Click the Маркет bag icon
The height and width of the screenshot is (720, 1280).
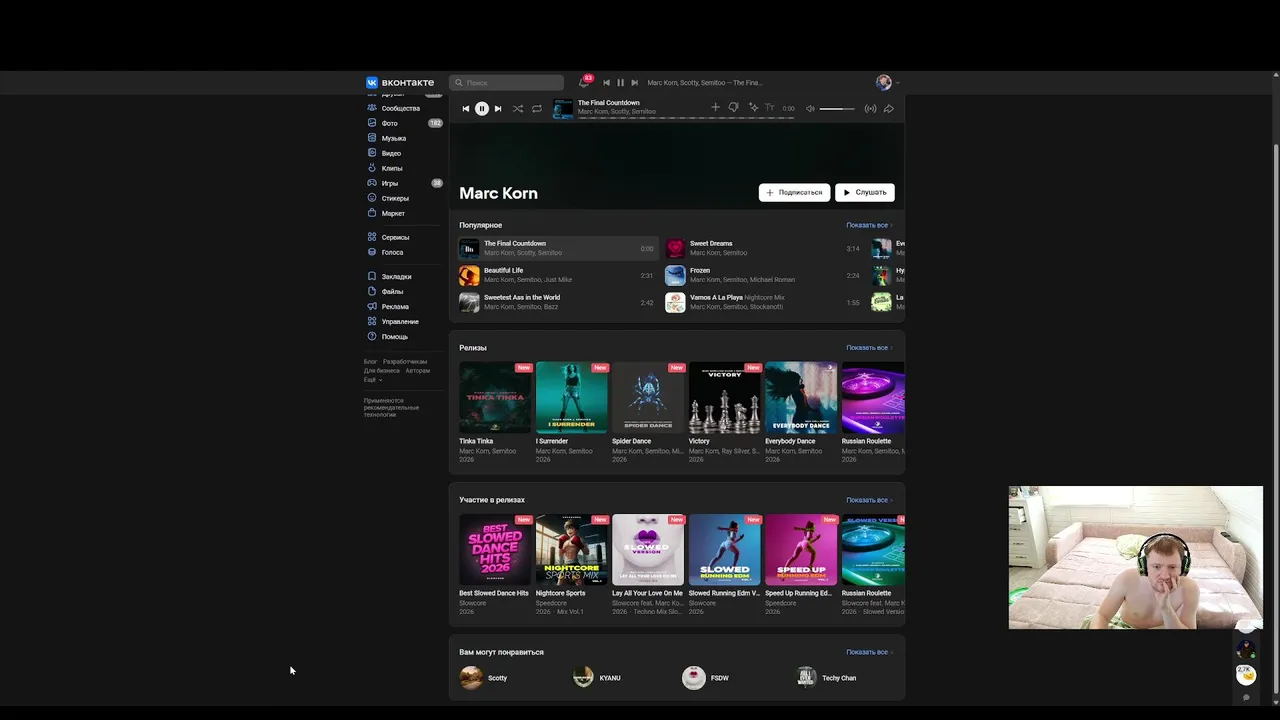[x=372, y=213]
